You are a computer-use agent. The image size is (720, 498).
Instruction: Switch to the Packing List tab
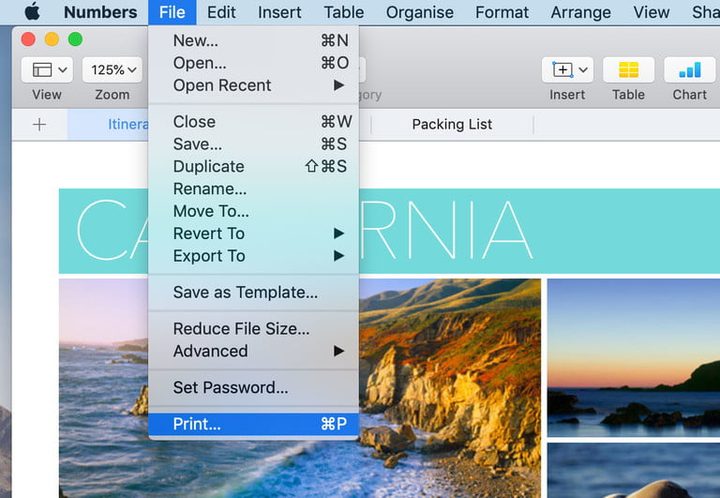452,124
